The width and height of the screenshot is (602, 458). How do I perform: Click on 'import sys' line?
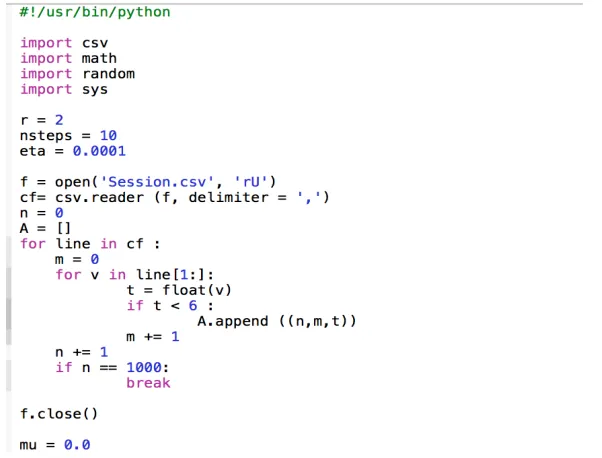[x=64, y=89]
